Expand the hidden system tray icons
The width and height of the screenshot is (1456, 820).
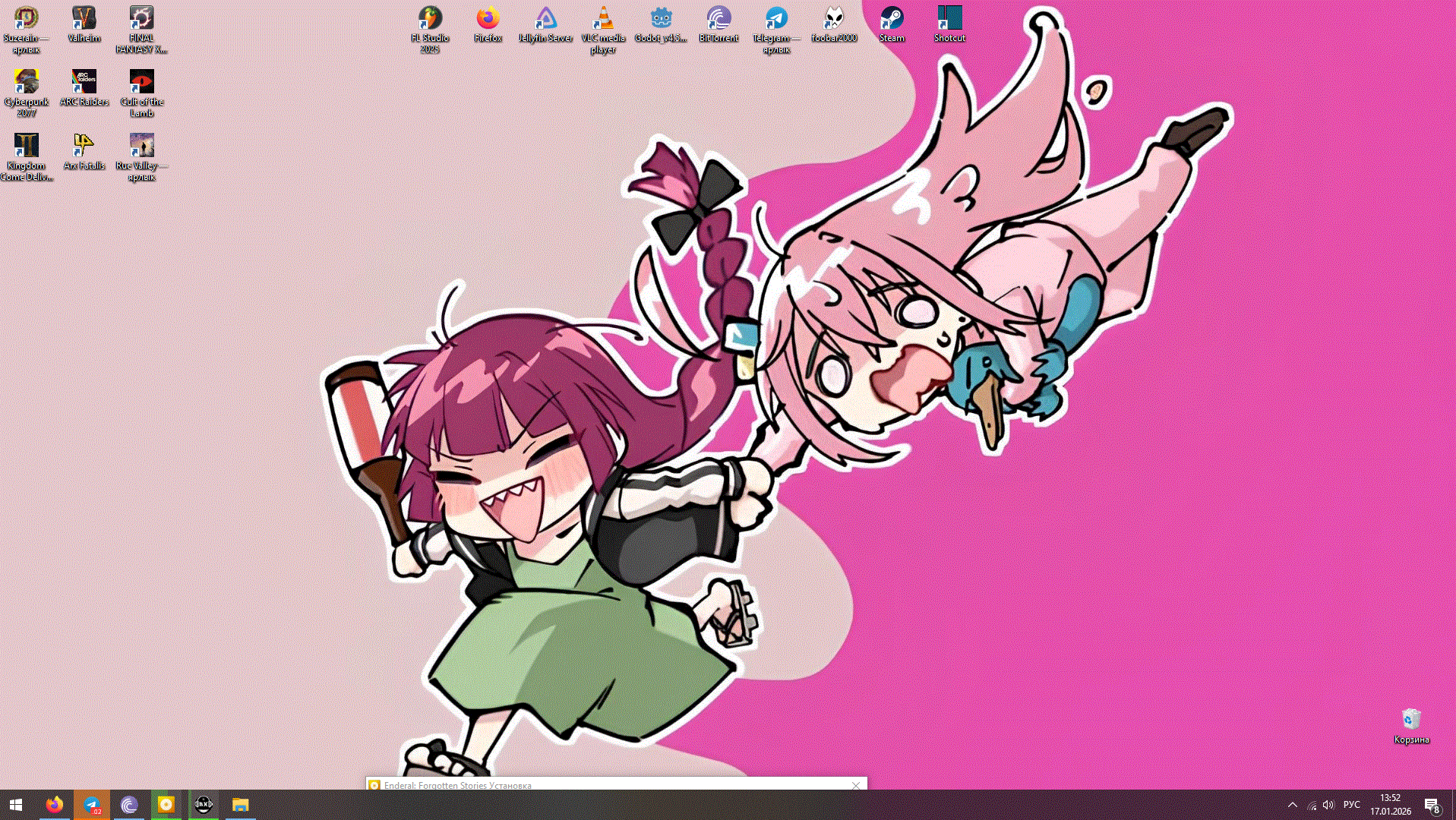pos(1293,805)
